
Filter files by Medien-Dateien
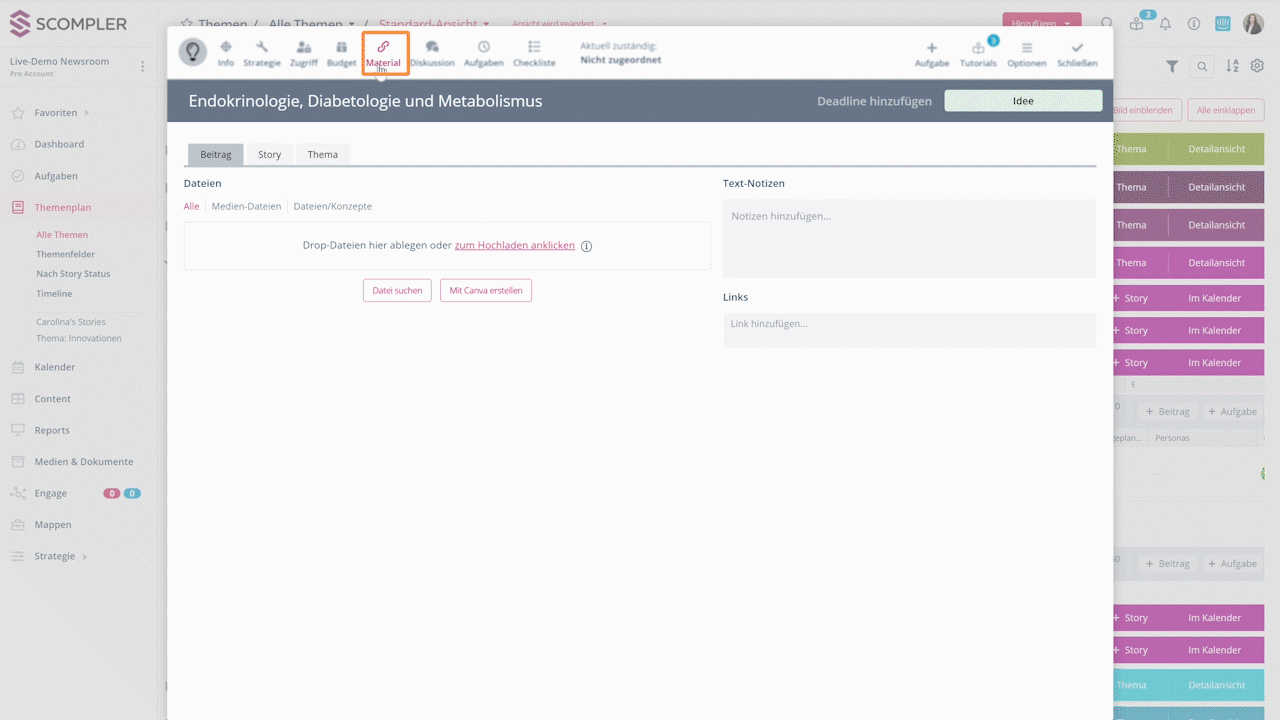(246, 206)
